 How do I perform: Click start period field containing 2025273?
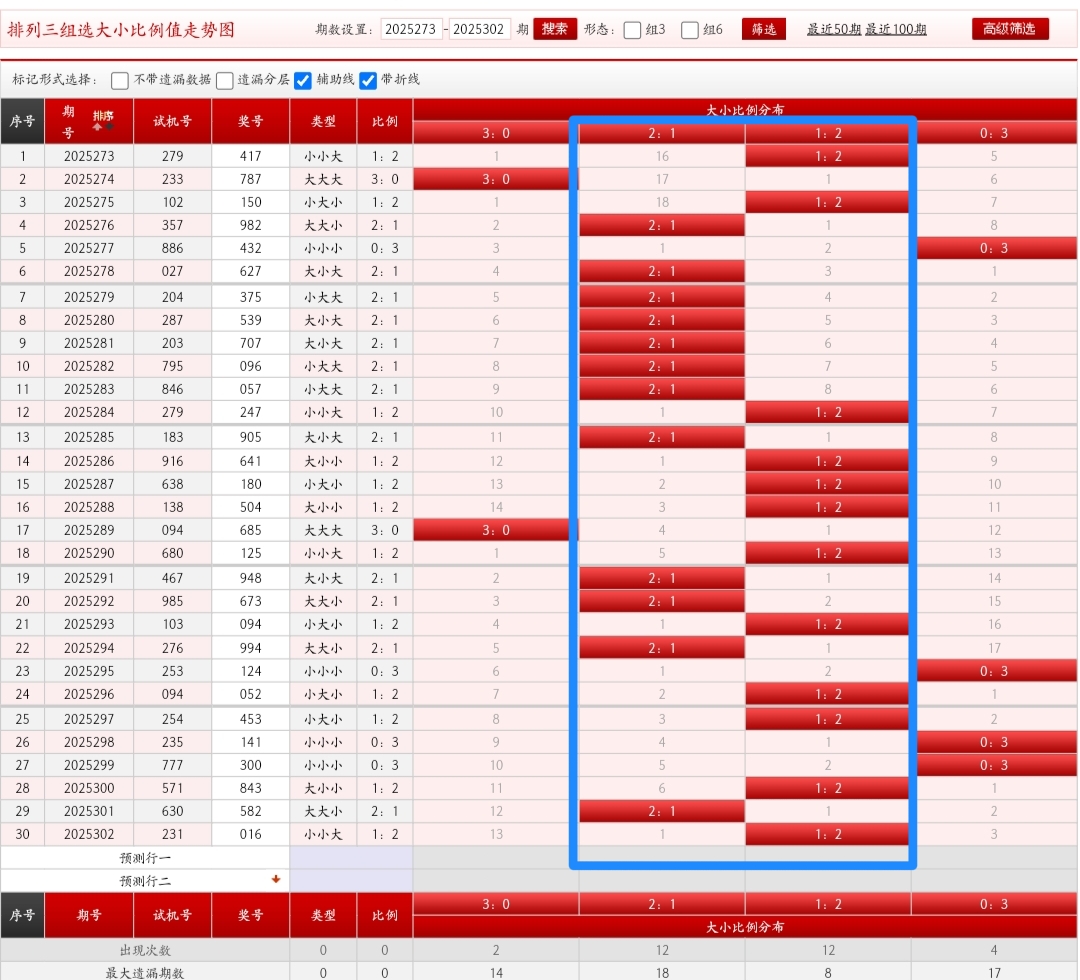coord(411,29)
